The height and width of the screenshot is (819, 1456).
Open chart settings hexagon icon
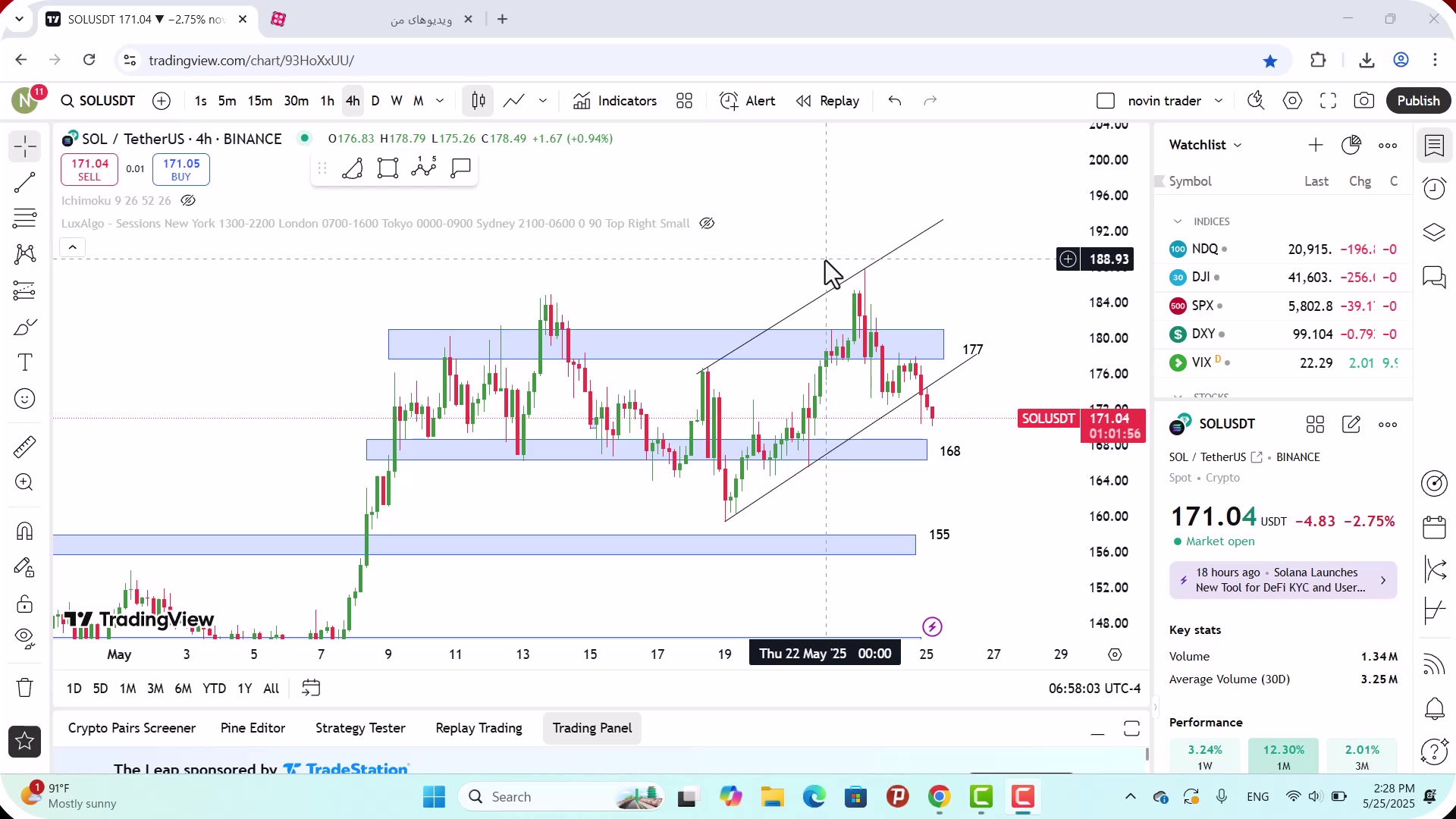point(1293,101)
